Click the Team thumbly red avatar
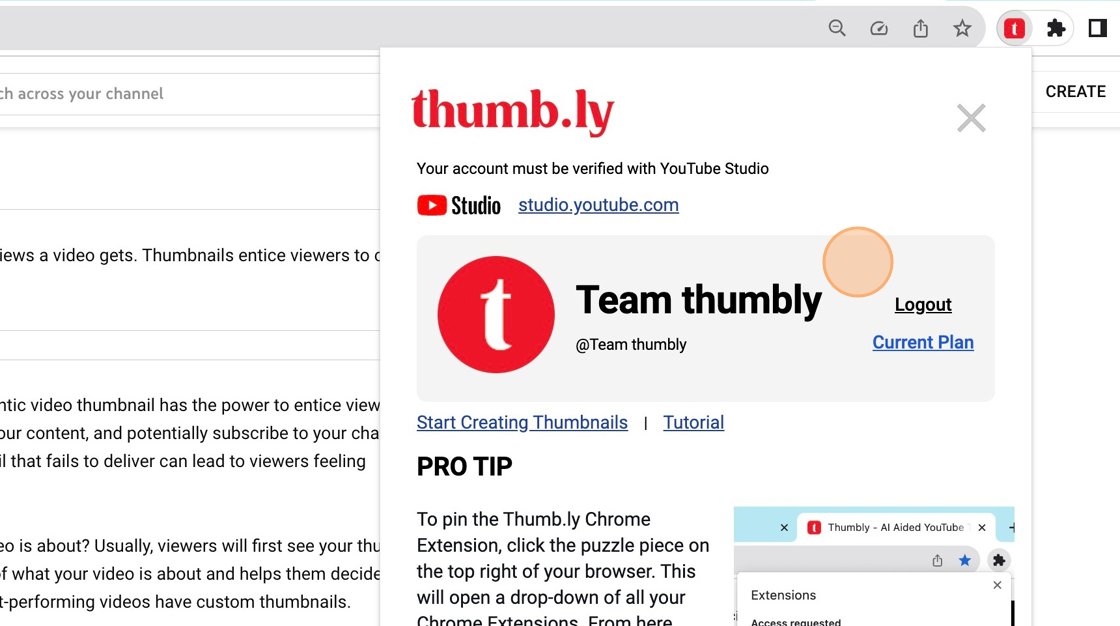Image resolution: width=1120 pixels, height=626 pixels. tap(496, 314)
